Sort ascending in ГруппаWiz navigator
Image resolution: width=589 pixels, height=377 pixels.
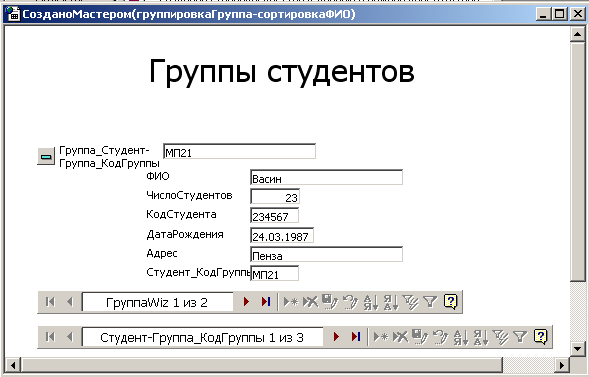pos(371,302)
